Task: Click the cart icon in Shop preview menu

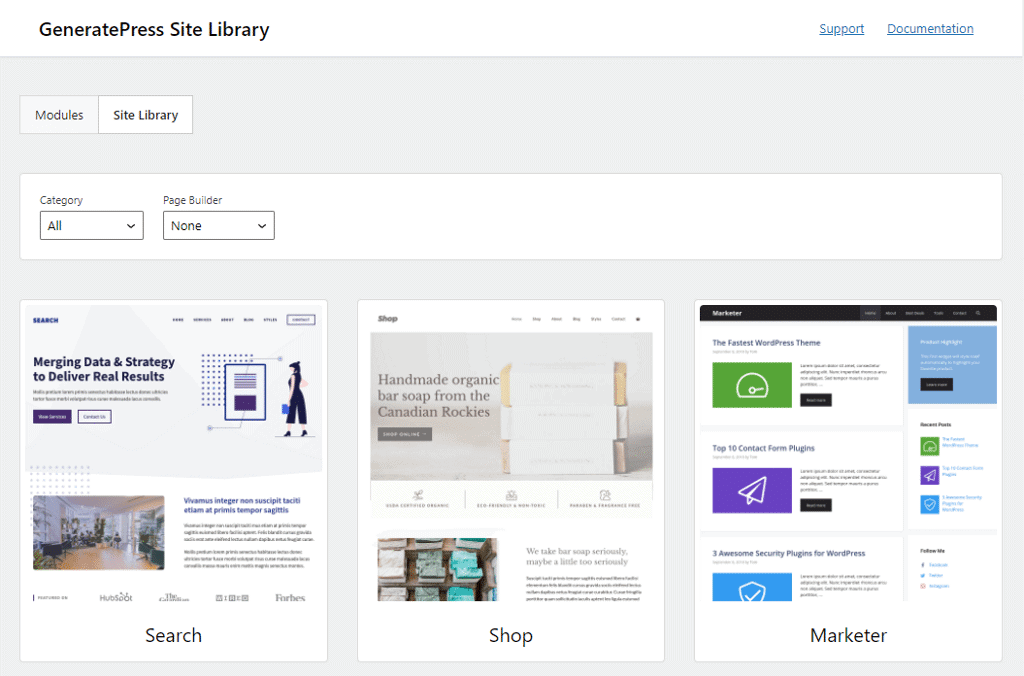Action: (639, 319)
